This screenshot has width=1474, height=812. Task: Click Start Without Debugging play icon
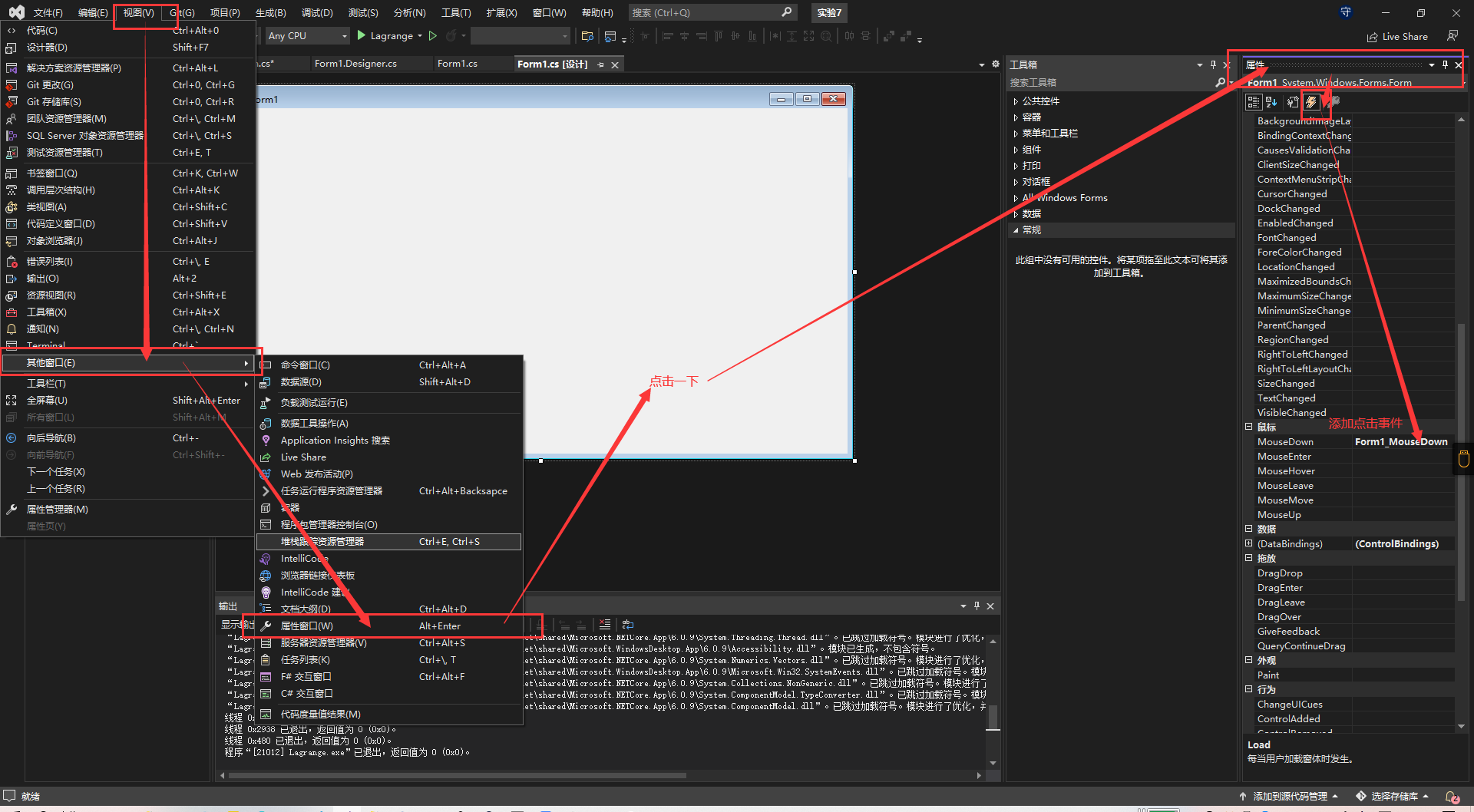433,36
